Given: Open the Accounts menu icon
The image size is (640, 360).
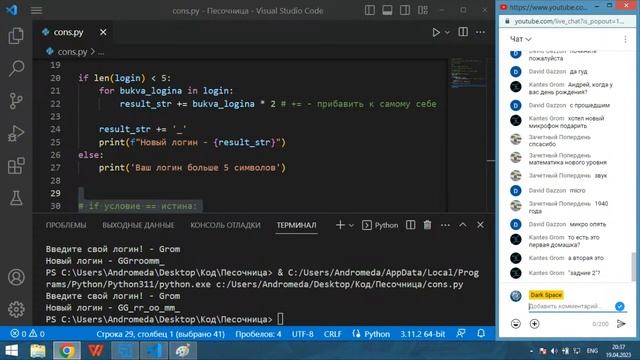Looking at the screenshot, I should pyautogui.click(x=16, y=277).
